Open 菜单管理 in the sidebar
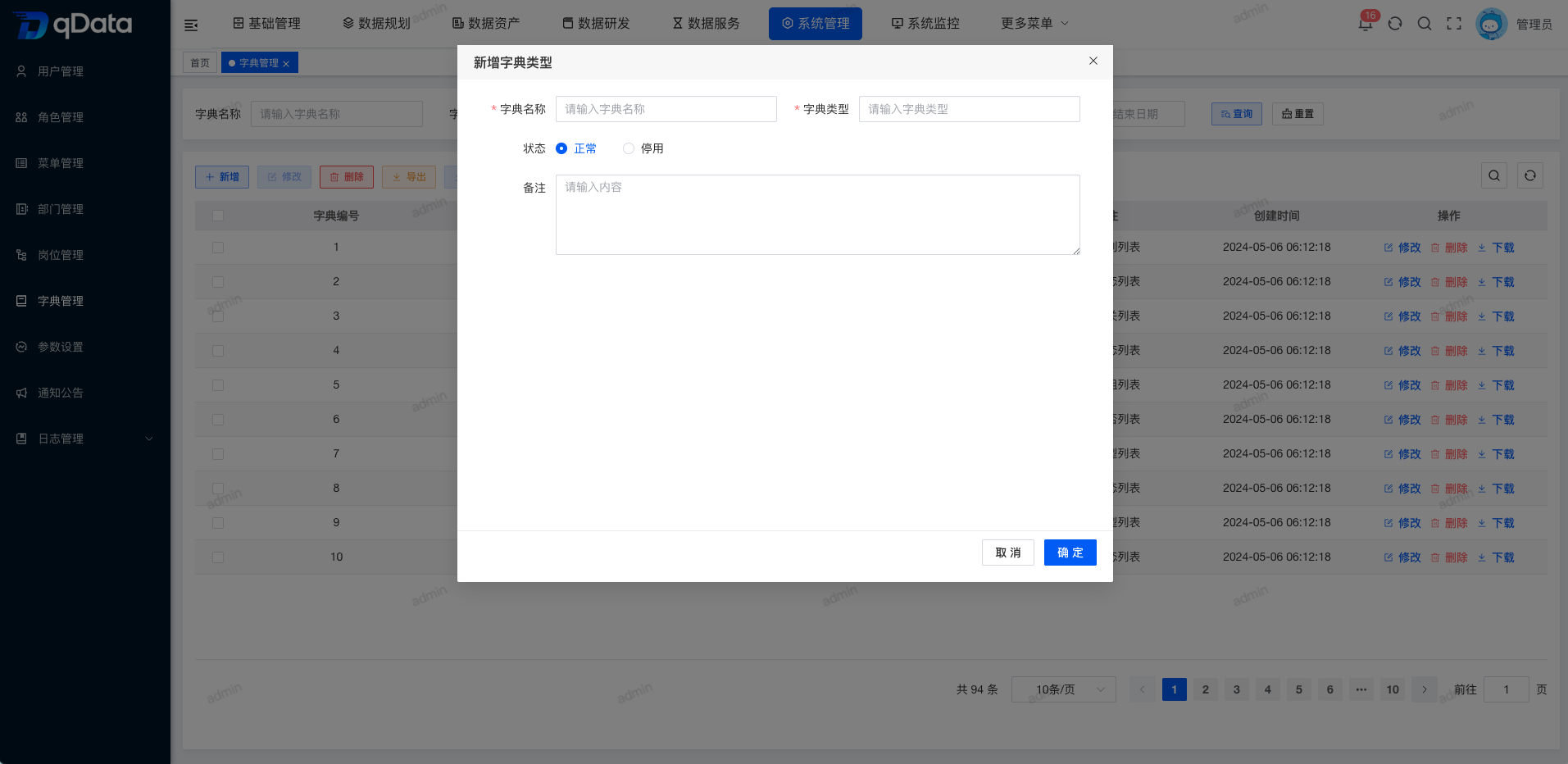The image size is (1568, 764). [x=61, y=163]
